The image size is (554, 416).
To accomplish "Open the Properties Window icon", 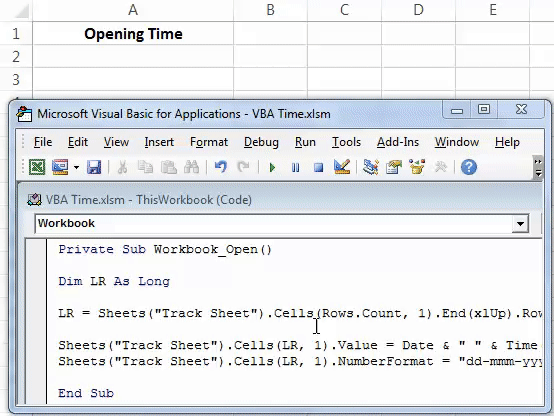I will [x=394, y=167].
